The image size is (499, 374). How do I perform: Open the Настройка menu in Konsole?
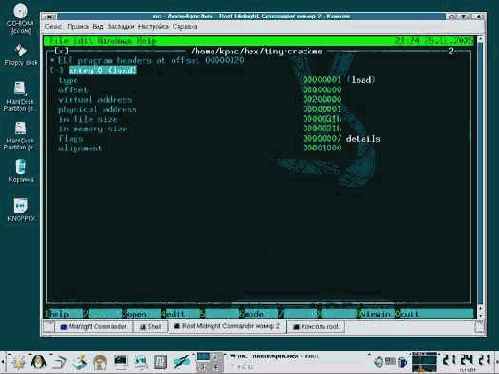[153, 27]
